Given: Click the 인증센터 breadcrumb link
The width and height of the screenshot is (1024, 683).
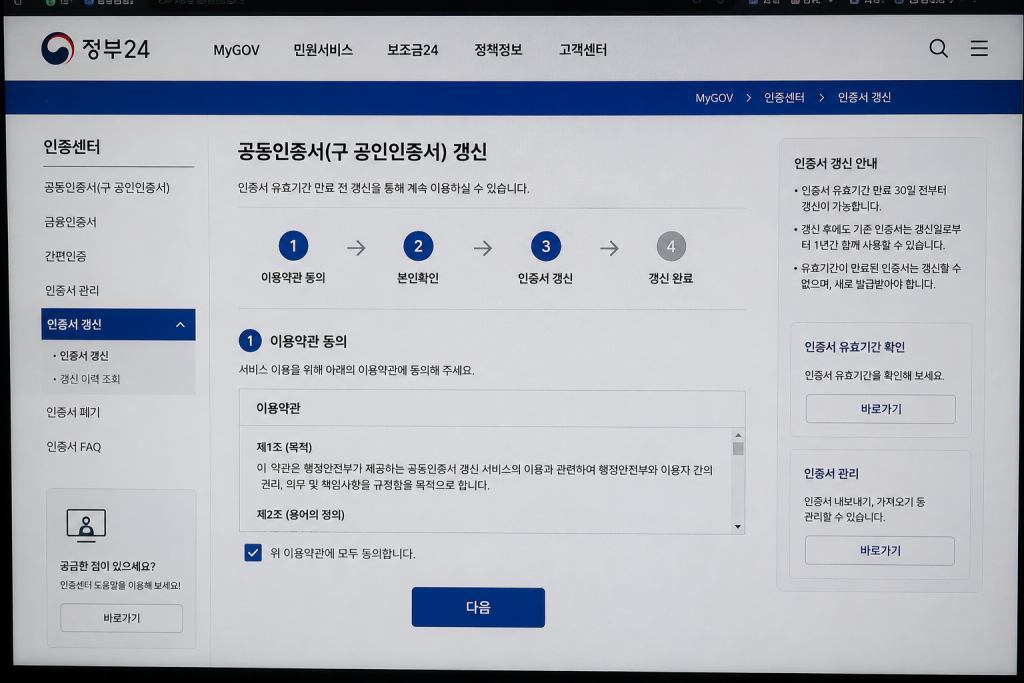Looking at the screenshot, I should [x=784, y=97].
